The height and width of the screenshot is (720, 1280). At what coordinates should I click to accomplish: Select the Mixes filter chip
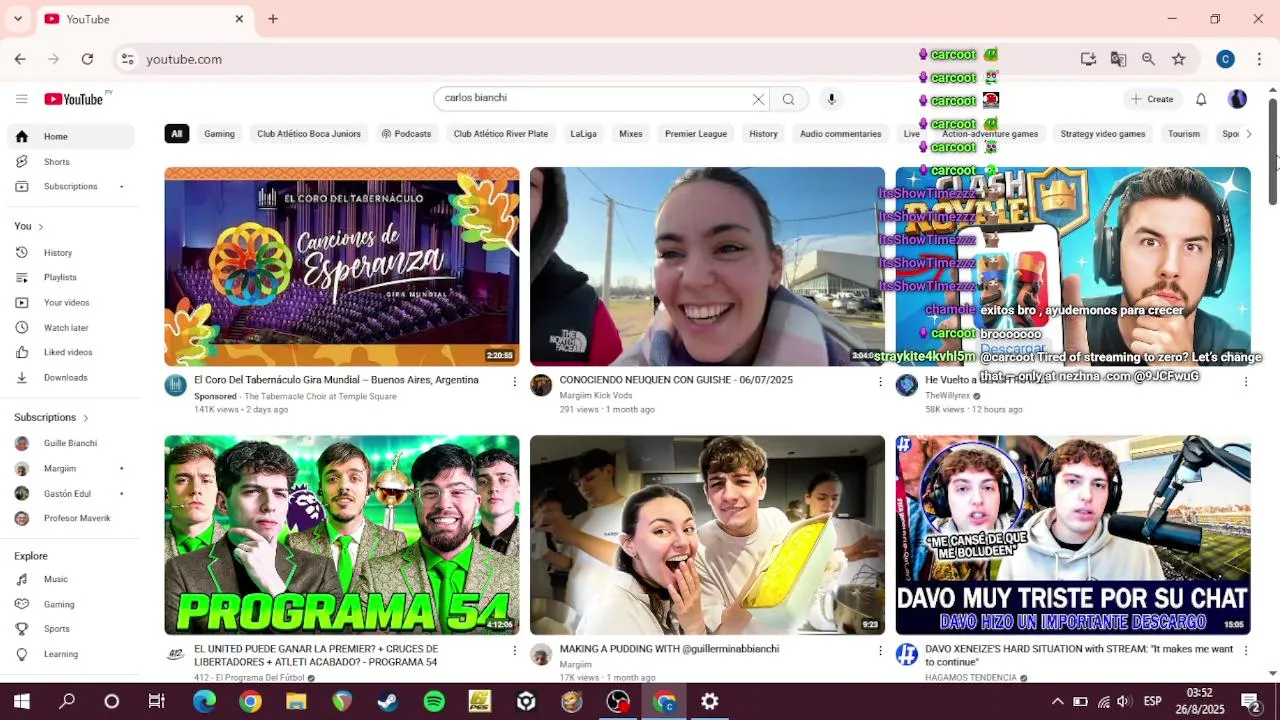[x=630, y=134]
